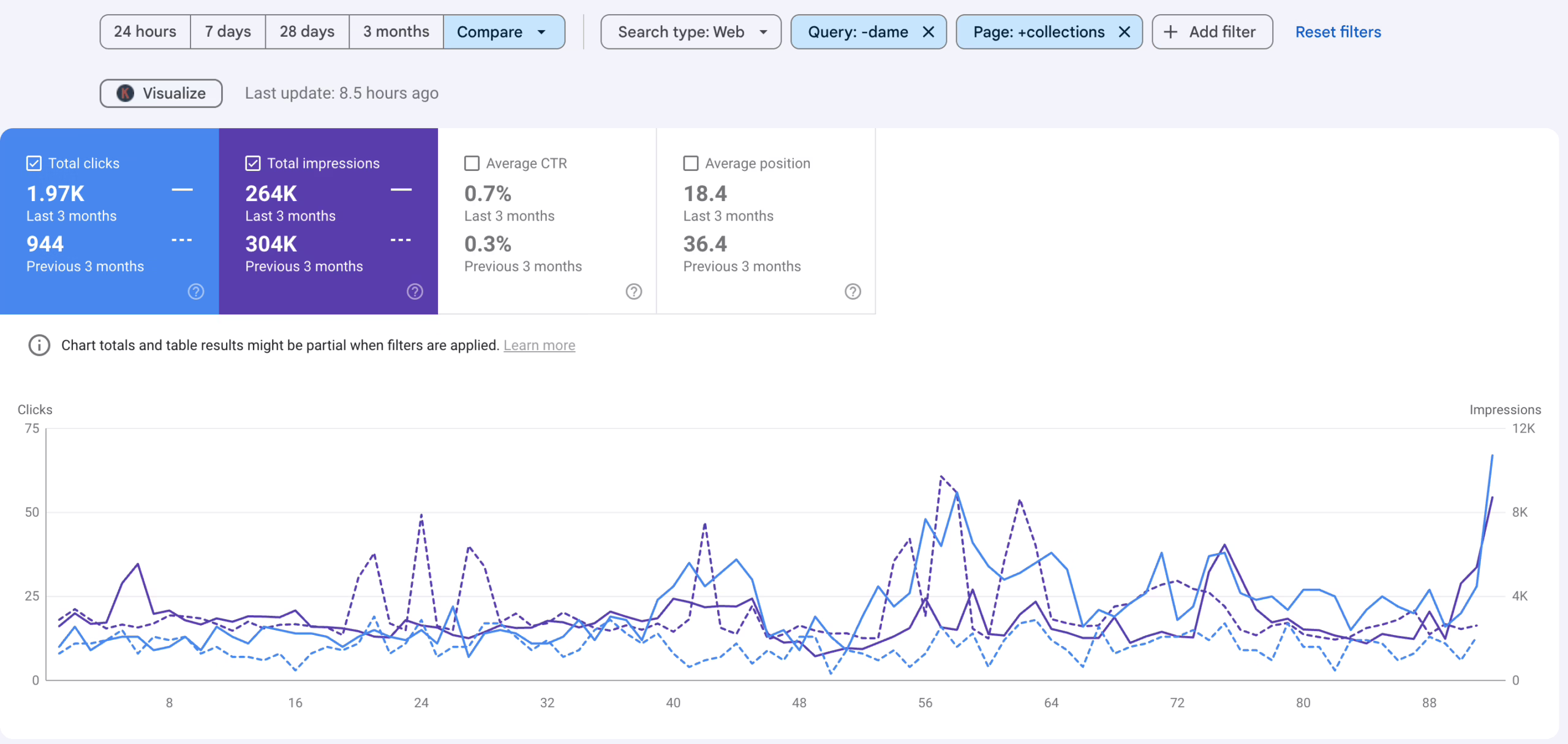Click the Reset filters link
Screen dimensions: 1568x744
[x=1338, y=32]
